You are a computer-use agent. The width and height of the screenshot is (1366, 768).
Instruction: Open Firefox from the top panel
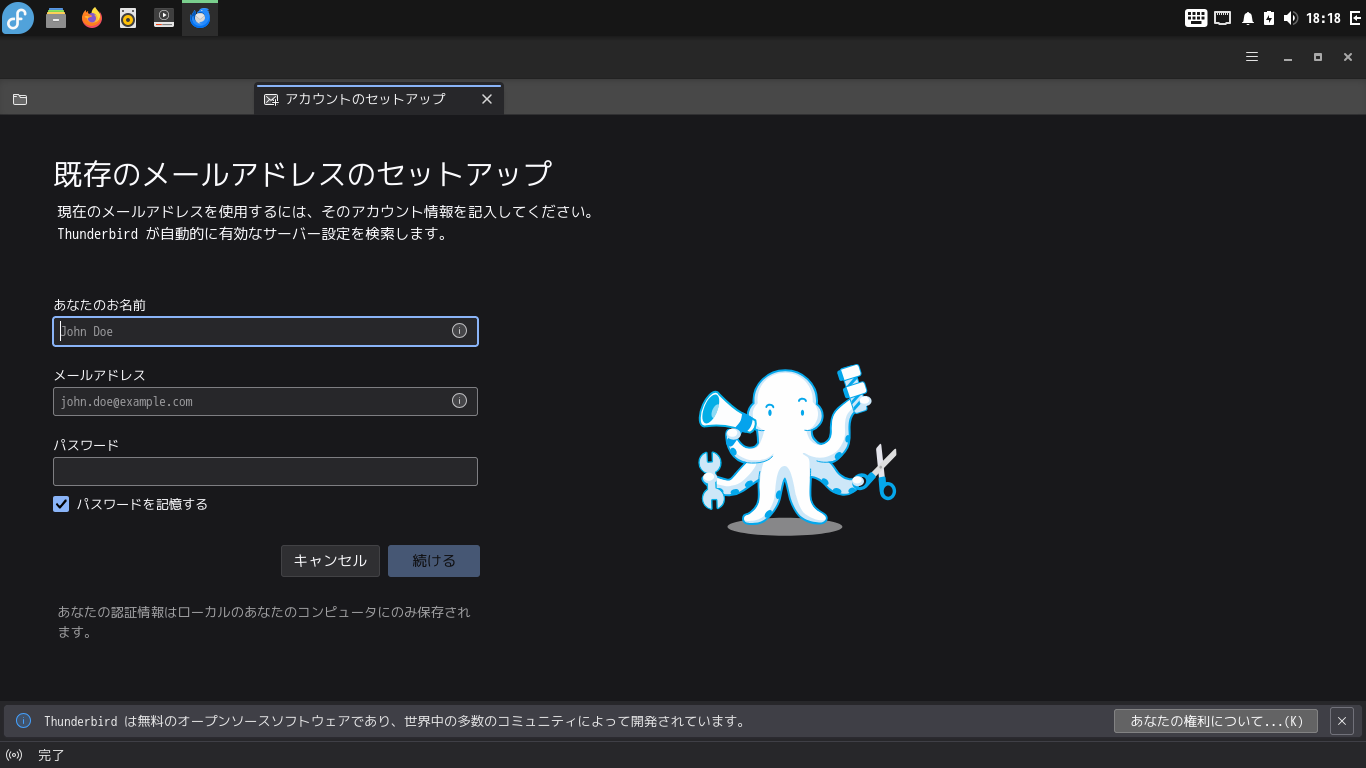pos(92,18)
